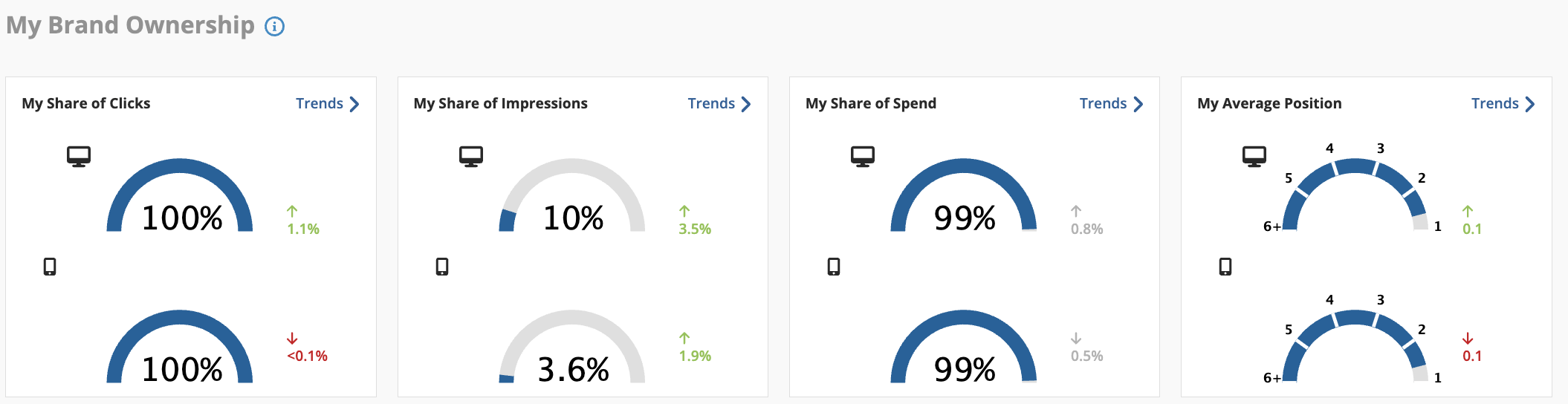Viewport: 1568px width, 404px height.
Task: Click desktop monitor icon in Share of Impressions
Action: (471, 157)
